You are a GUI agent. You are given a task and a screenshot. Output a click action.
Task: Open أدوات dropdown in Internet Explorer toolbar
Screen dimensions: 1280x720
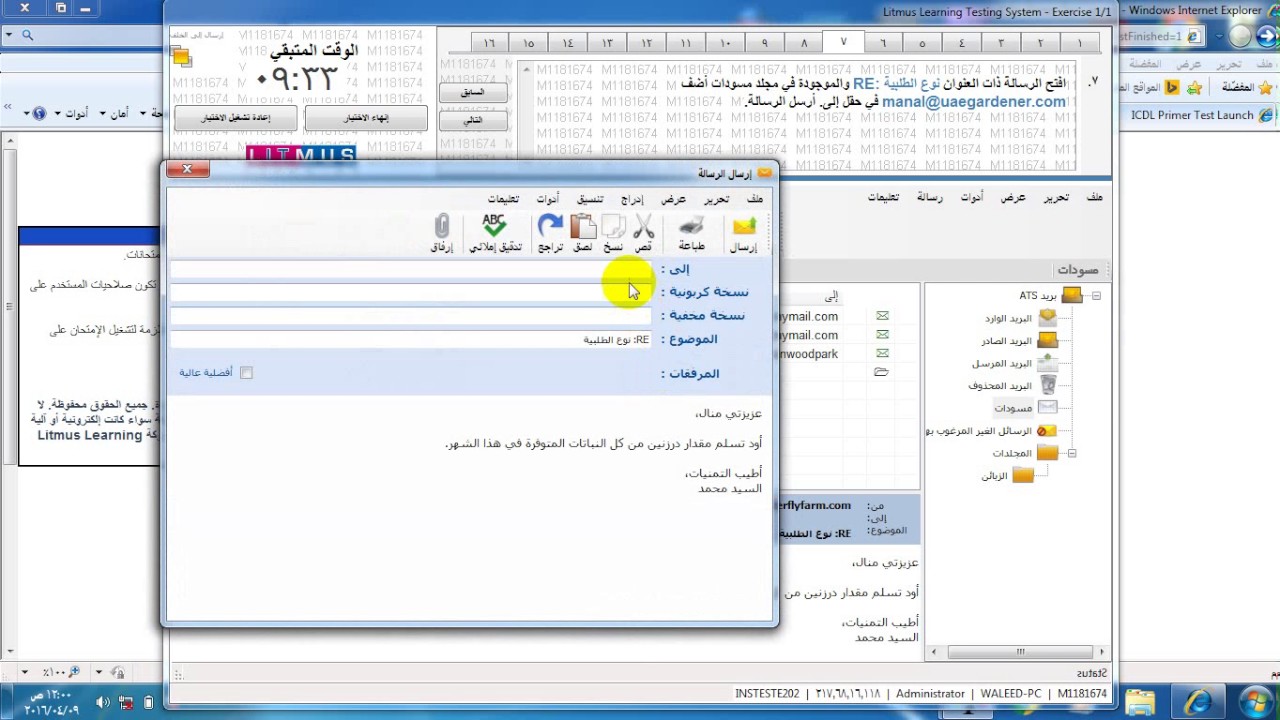pyautogui.click(x=70, y=114)
